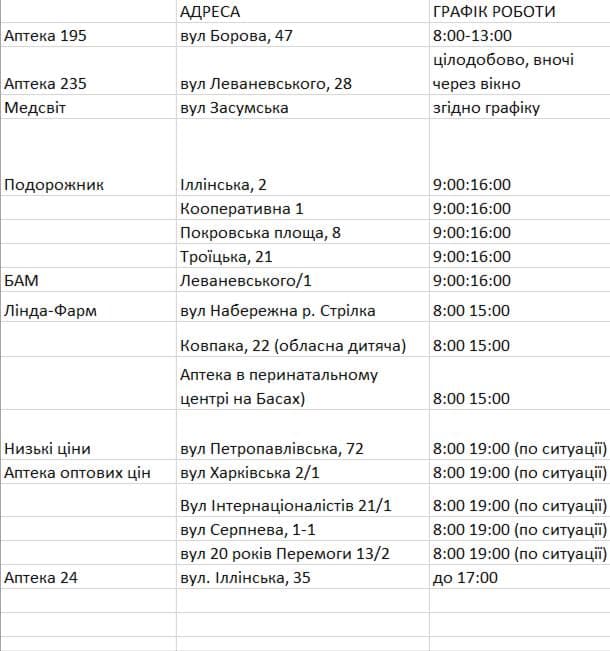Select the Низькі ціни cell
This screenshot has width=610, height=651.
click(x=88, y=435)
